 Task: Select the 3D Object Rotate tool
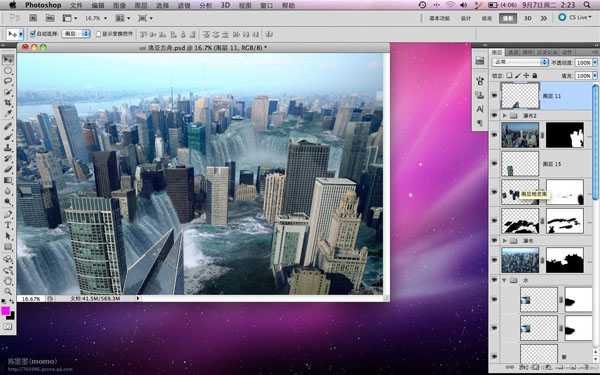coord(8,259)
